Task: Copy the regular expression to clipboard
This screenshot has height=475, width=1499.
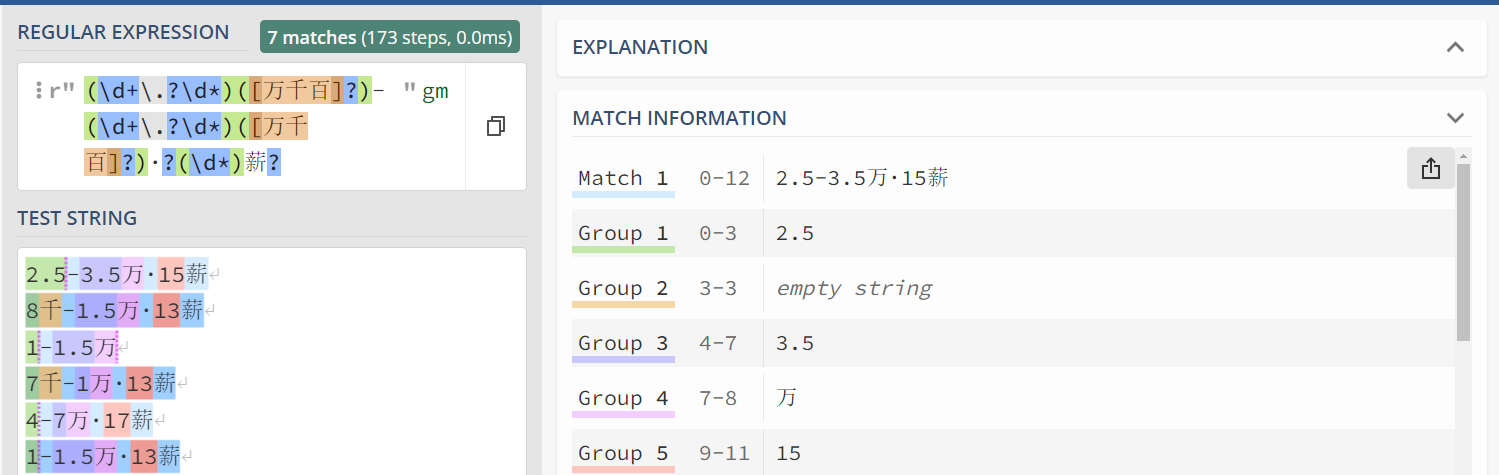Action: [495, 126]
